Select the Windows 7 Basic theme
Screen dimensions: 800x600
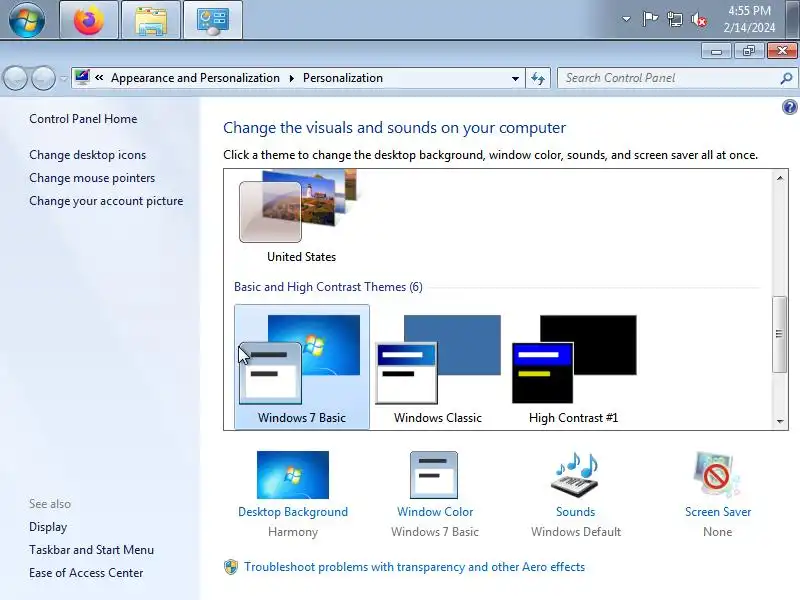pos(302,367)
